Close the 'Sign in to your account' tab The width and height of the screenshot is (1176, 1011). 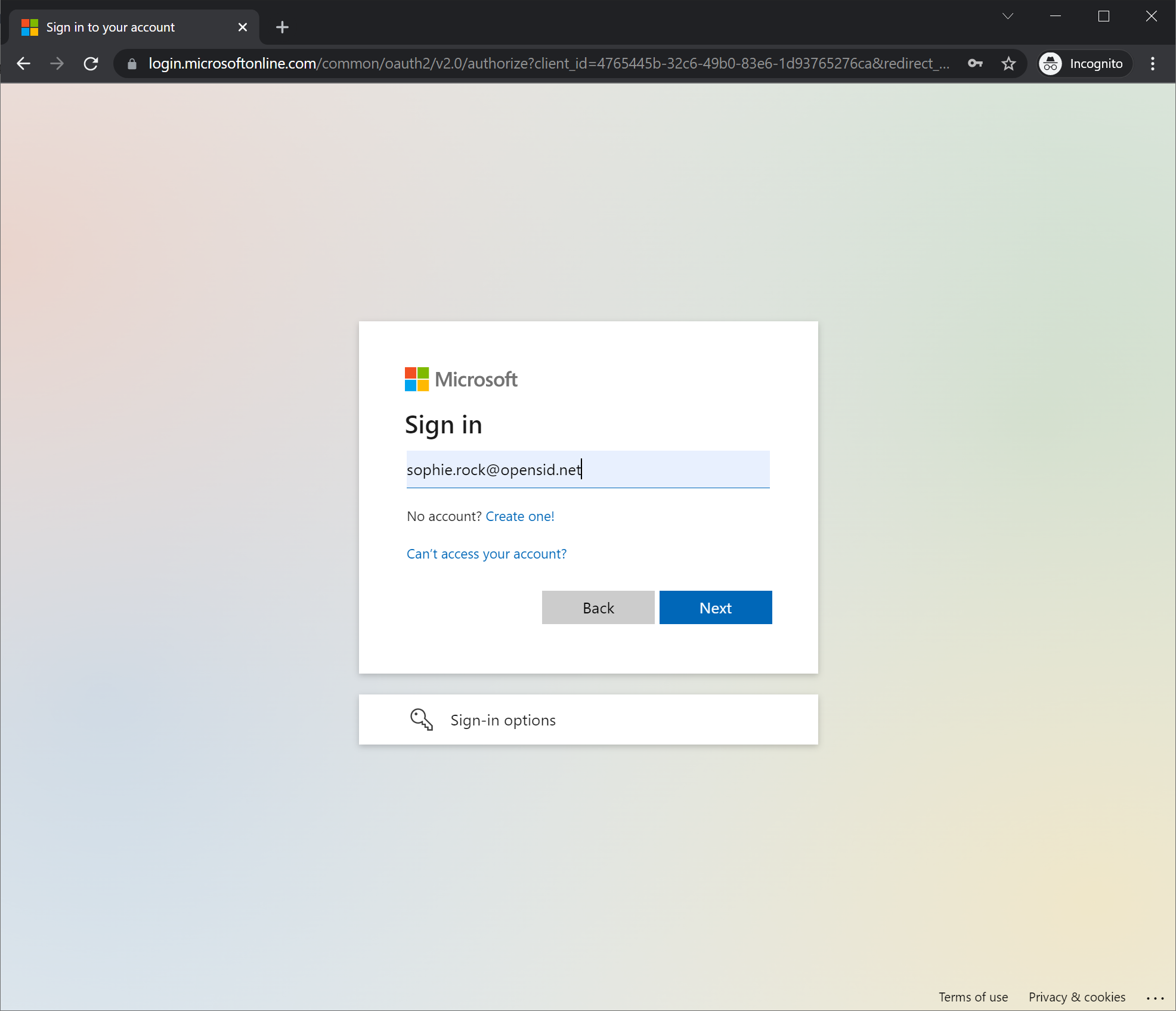pyautogui.click(x=243, y=27)
